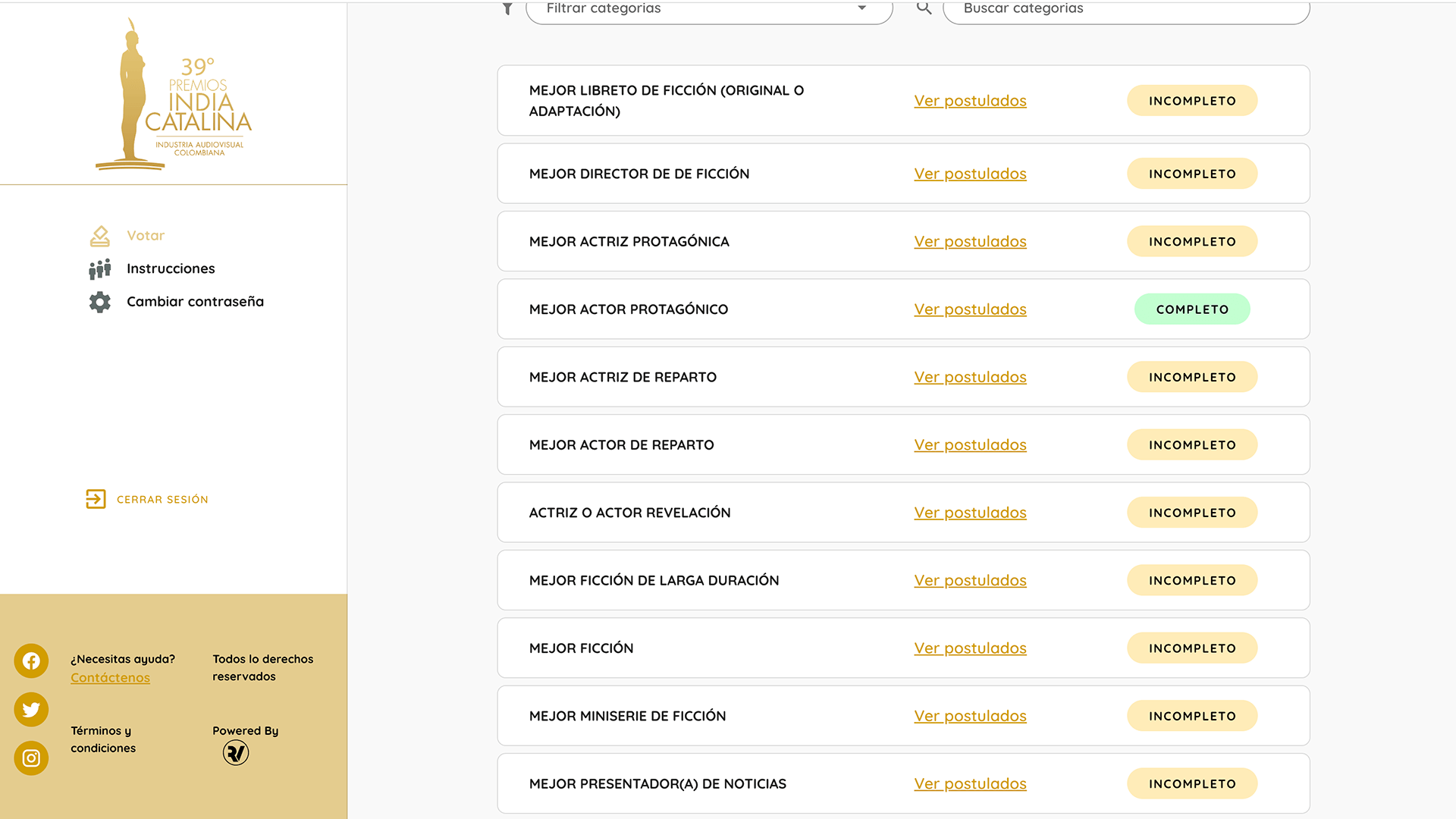Click the India Catalina logo
The image size is (1456, 819).
(174, 95)
